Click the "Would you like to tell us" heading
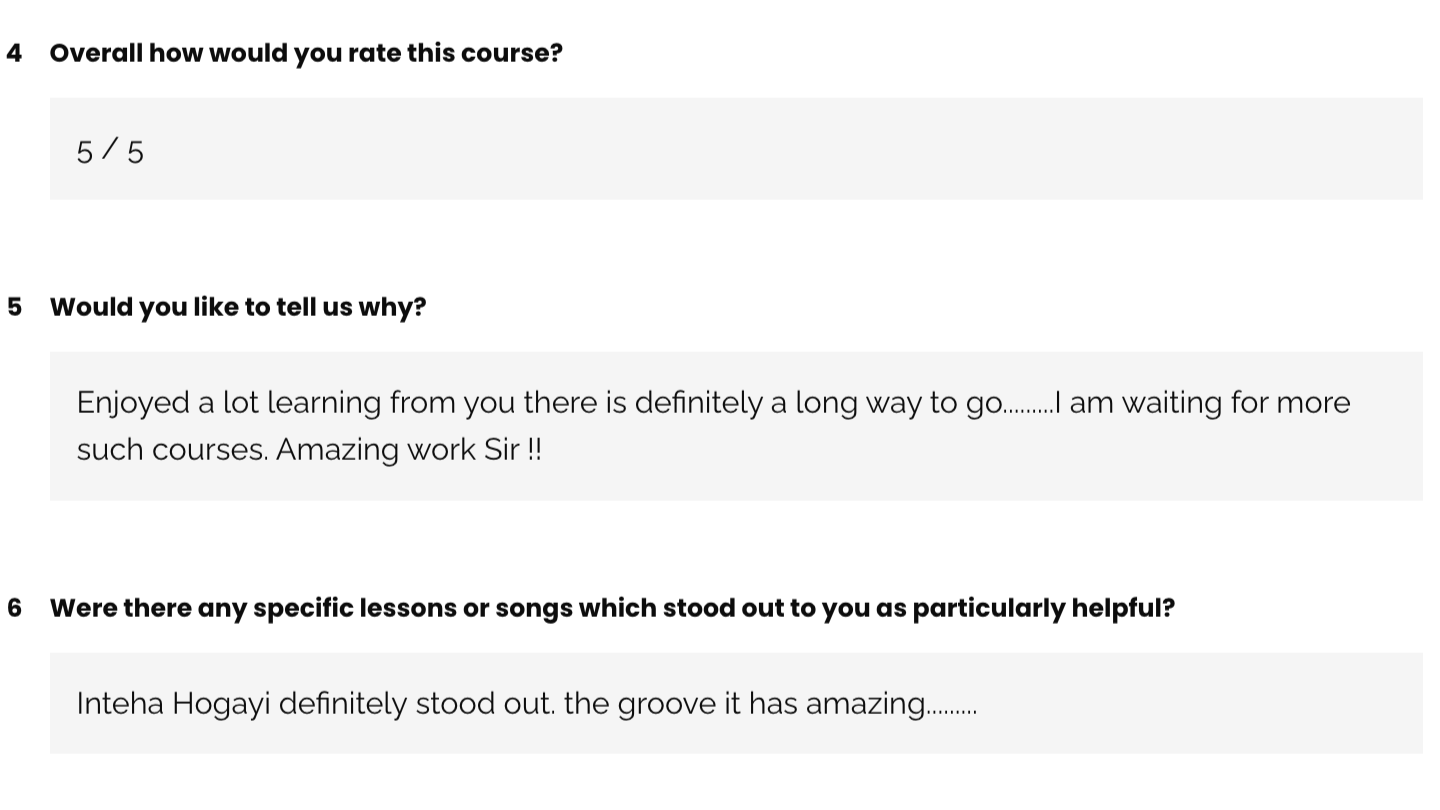The width and height of the screenshot is (1440, 810). pos(237,307)
